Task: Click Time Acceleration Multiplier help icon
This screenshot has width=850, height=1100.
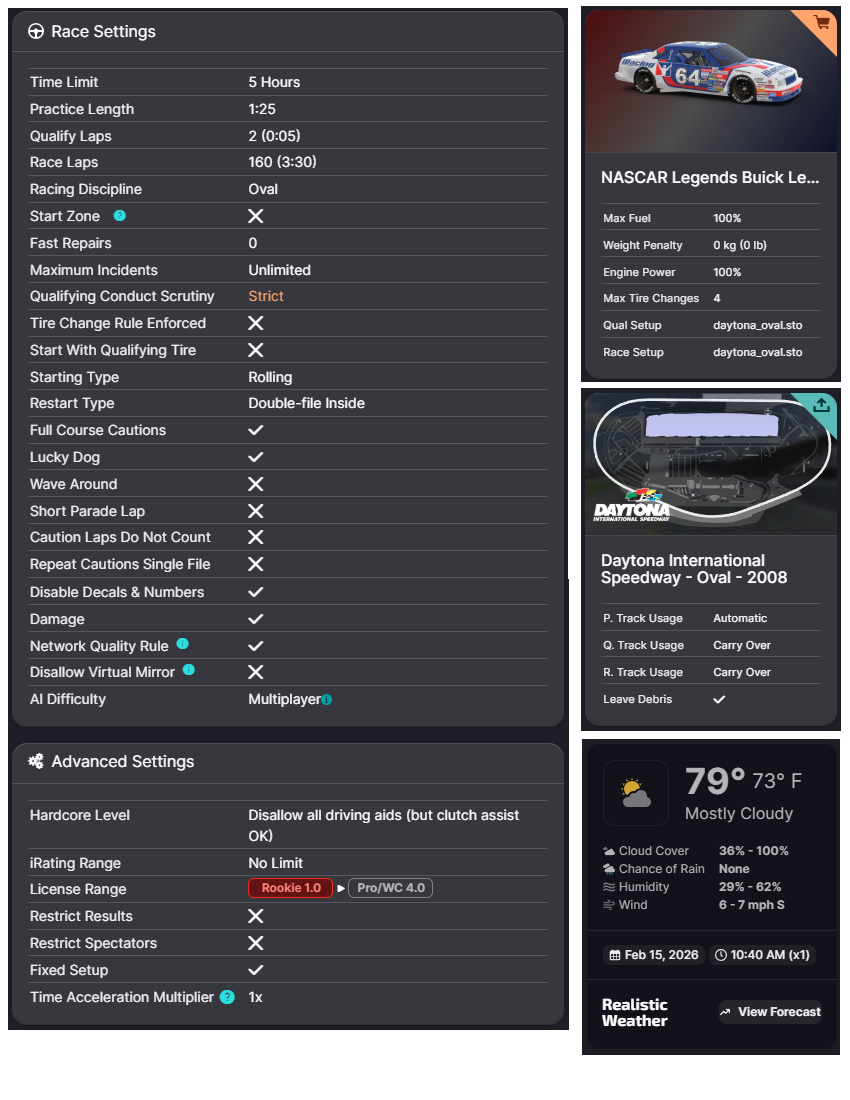Action: click(x=227, y=997)
